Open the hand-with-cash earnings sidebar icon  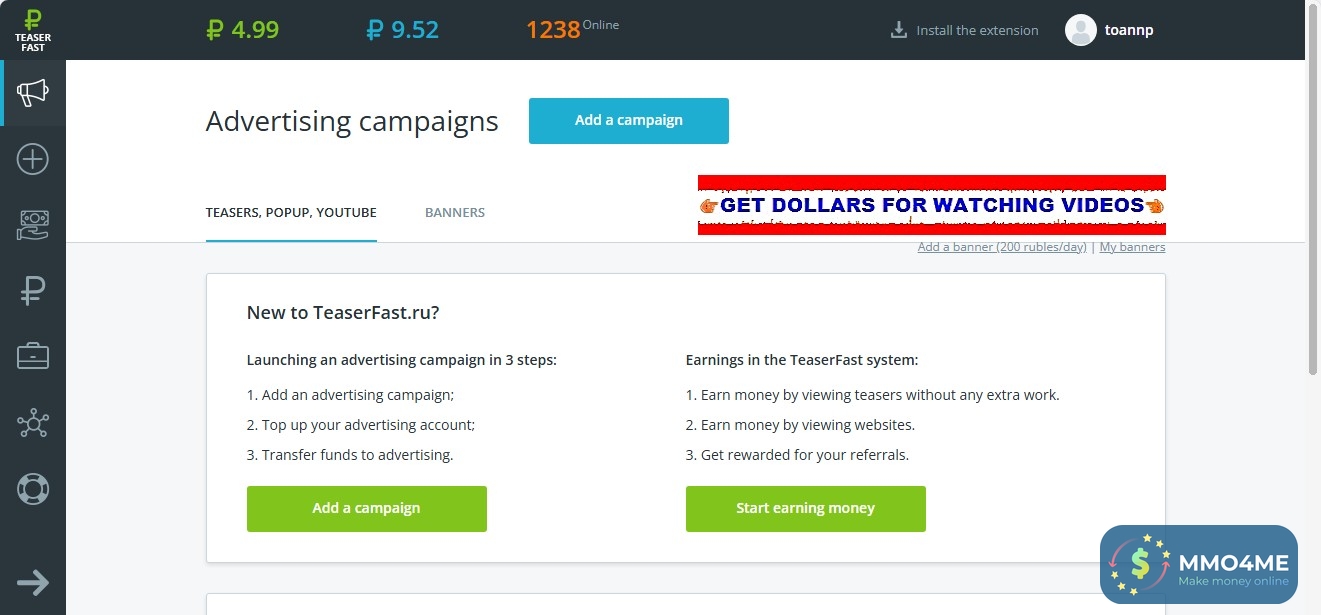tap(32, 225)
